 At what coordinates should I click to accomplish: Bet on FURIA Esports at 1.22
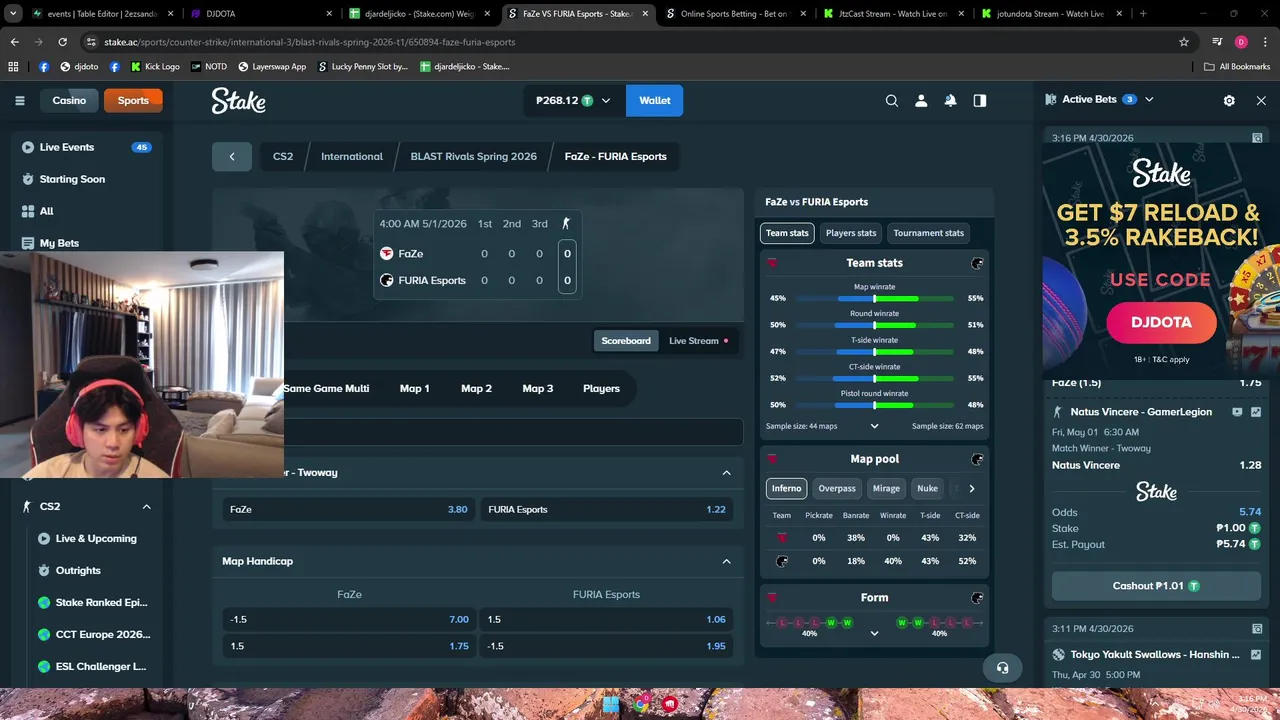[607, 509]
